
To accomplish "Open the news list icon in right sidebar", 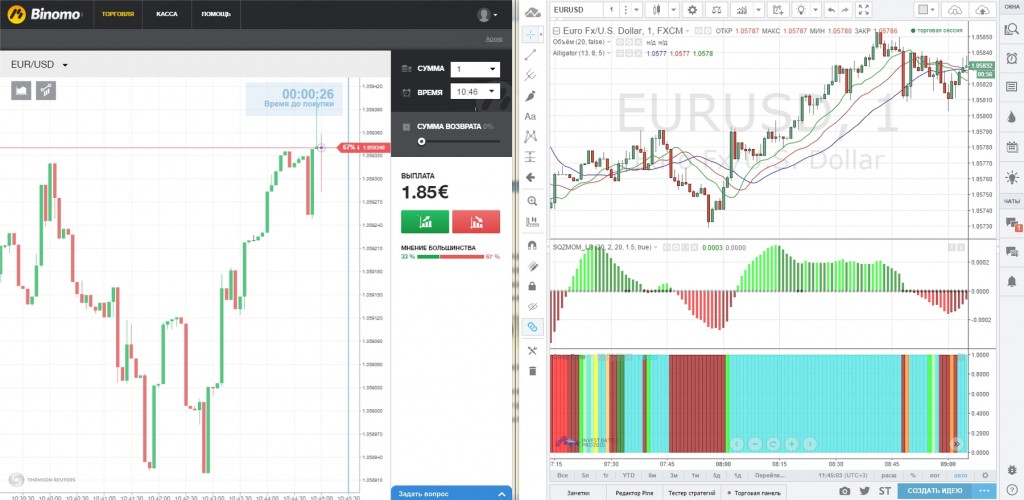I will pyautogui.click(x=1012, y=86).
